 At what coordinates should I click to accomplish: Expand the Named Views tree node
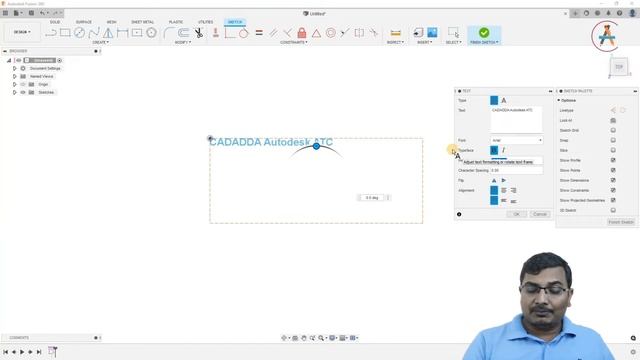click(x=15, y=76)
